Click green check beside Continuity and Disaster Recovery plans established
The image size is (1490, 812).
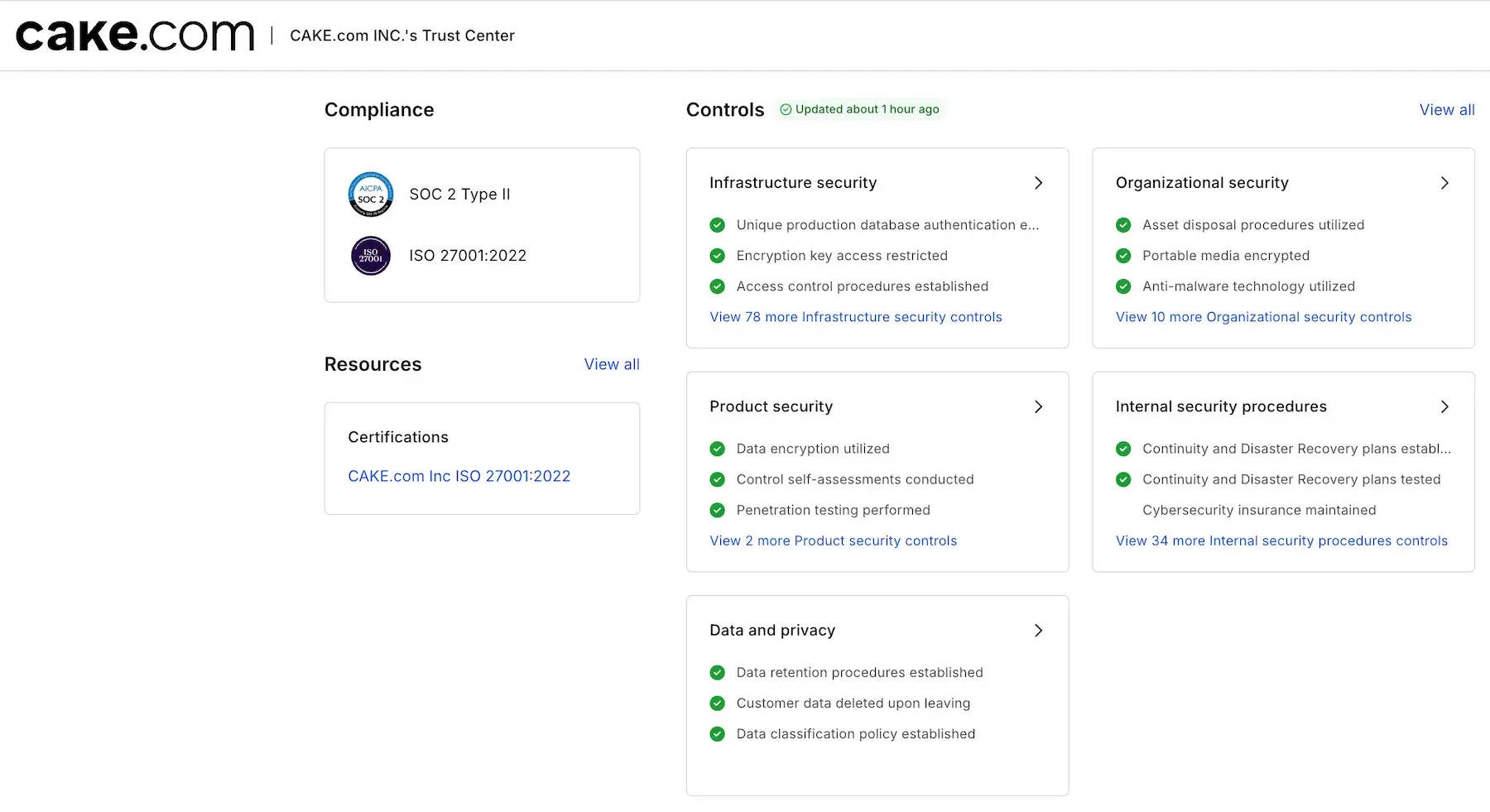pyautogui.click(x=1123, y=449)
